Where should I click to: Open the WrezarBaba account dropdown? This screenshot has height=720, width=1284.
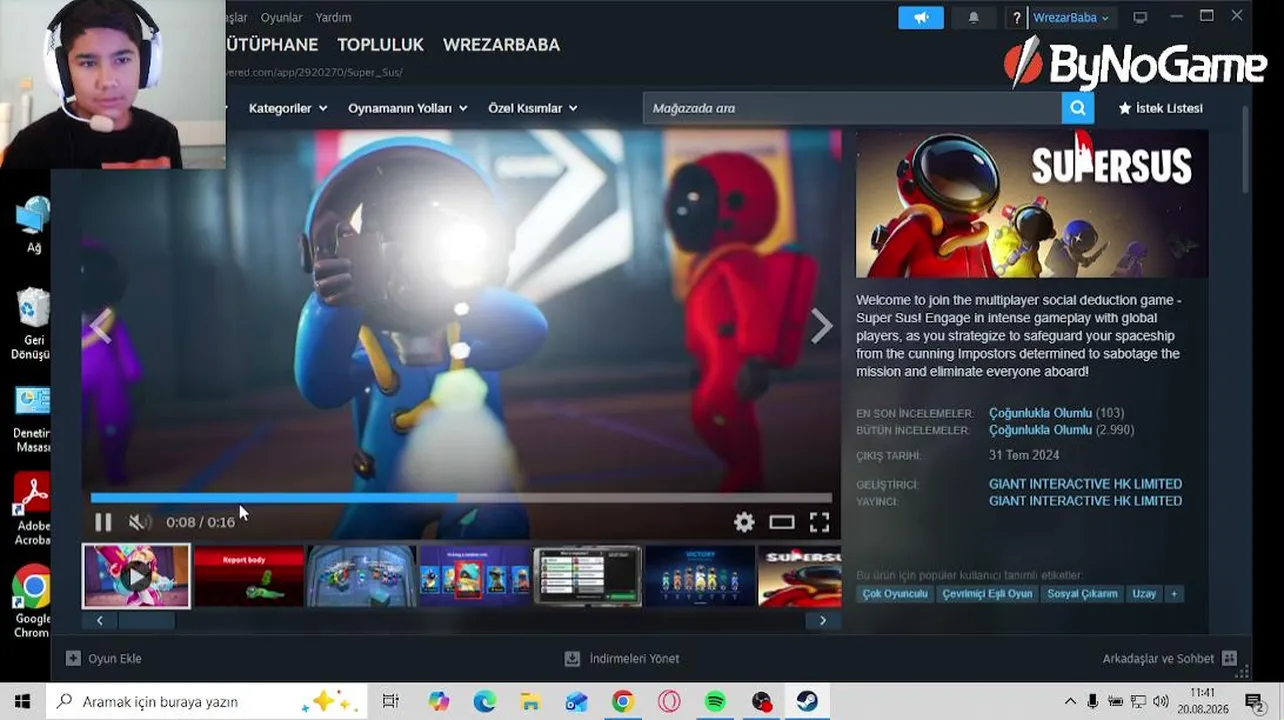pos(1071,17)
